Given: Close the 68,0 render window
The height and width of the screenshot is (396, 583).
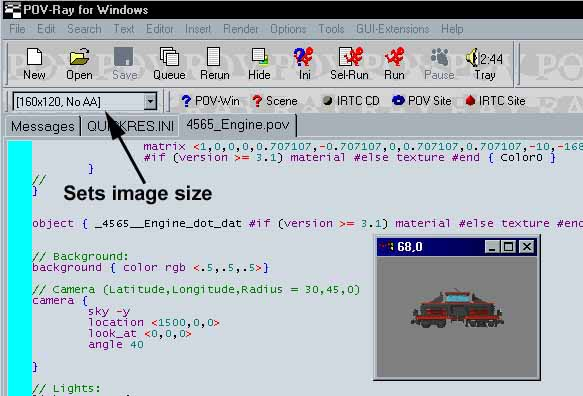Looking at the screenshot, I should (x=526, y=247).
